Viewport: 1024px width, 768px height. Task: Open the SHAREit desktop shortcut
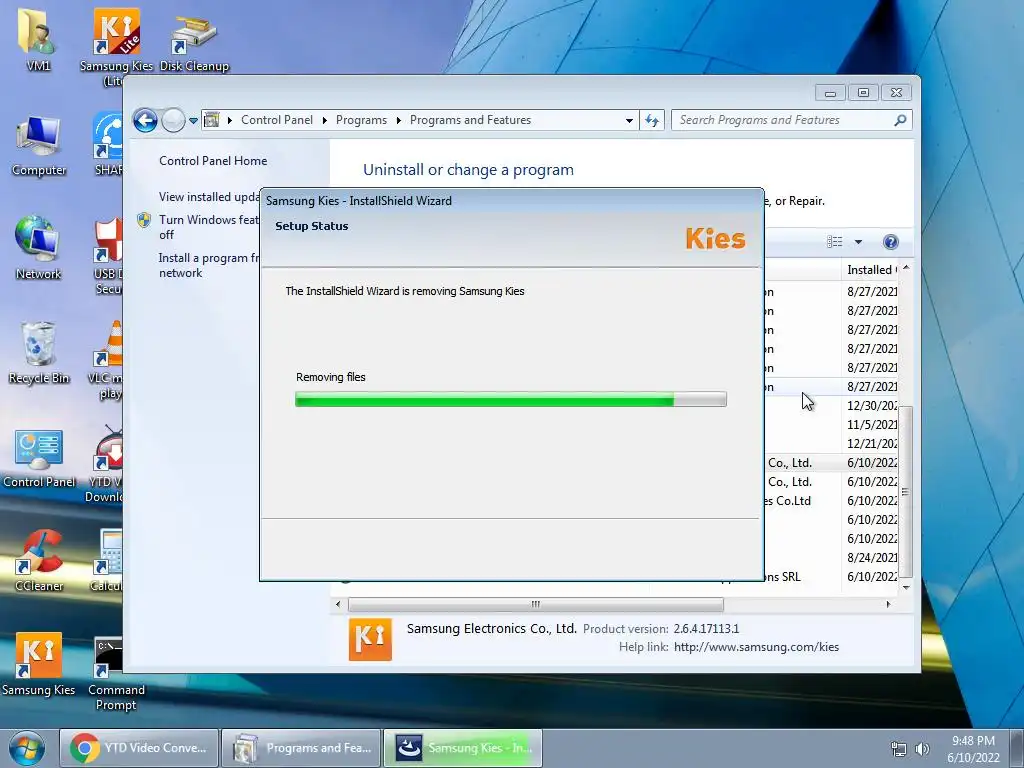pos(108,144)
